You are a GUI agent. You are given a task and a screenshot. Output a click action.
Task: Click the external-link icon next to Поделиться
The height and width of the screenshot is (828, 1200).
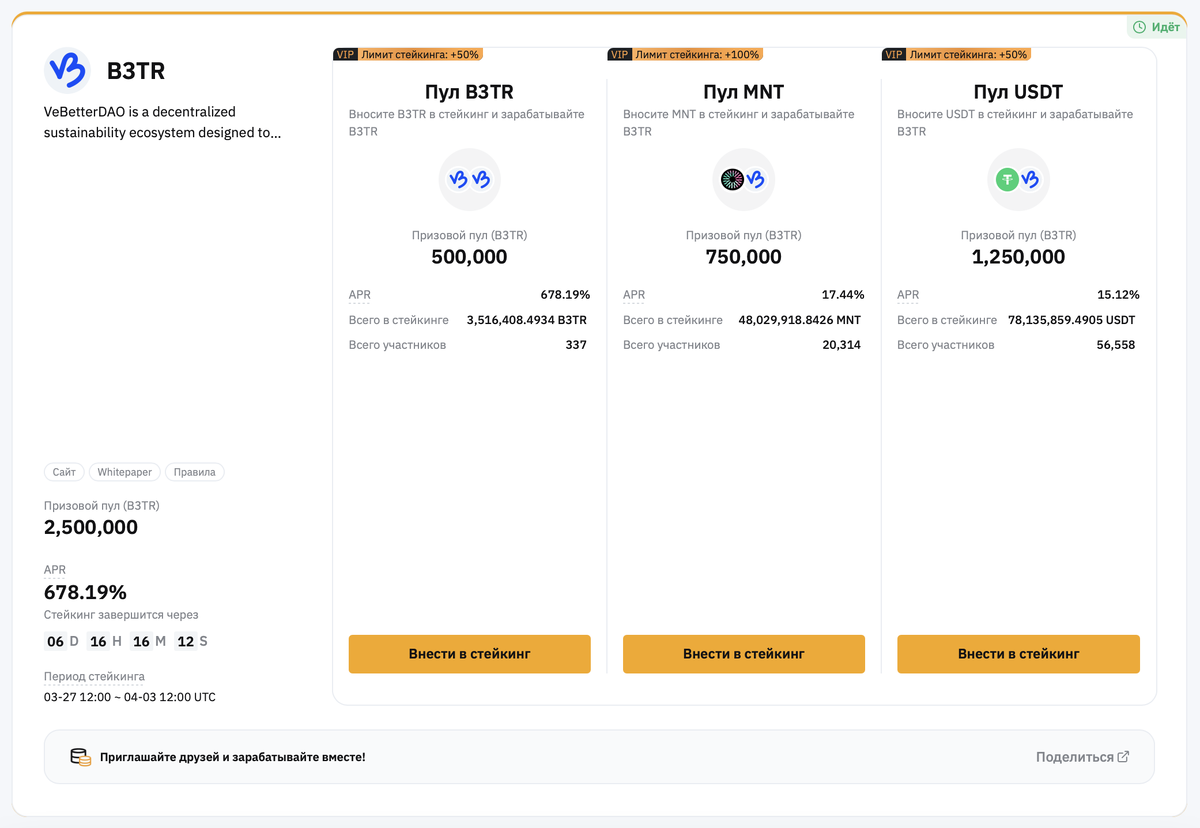tap(1122, 757)
